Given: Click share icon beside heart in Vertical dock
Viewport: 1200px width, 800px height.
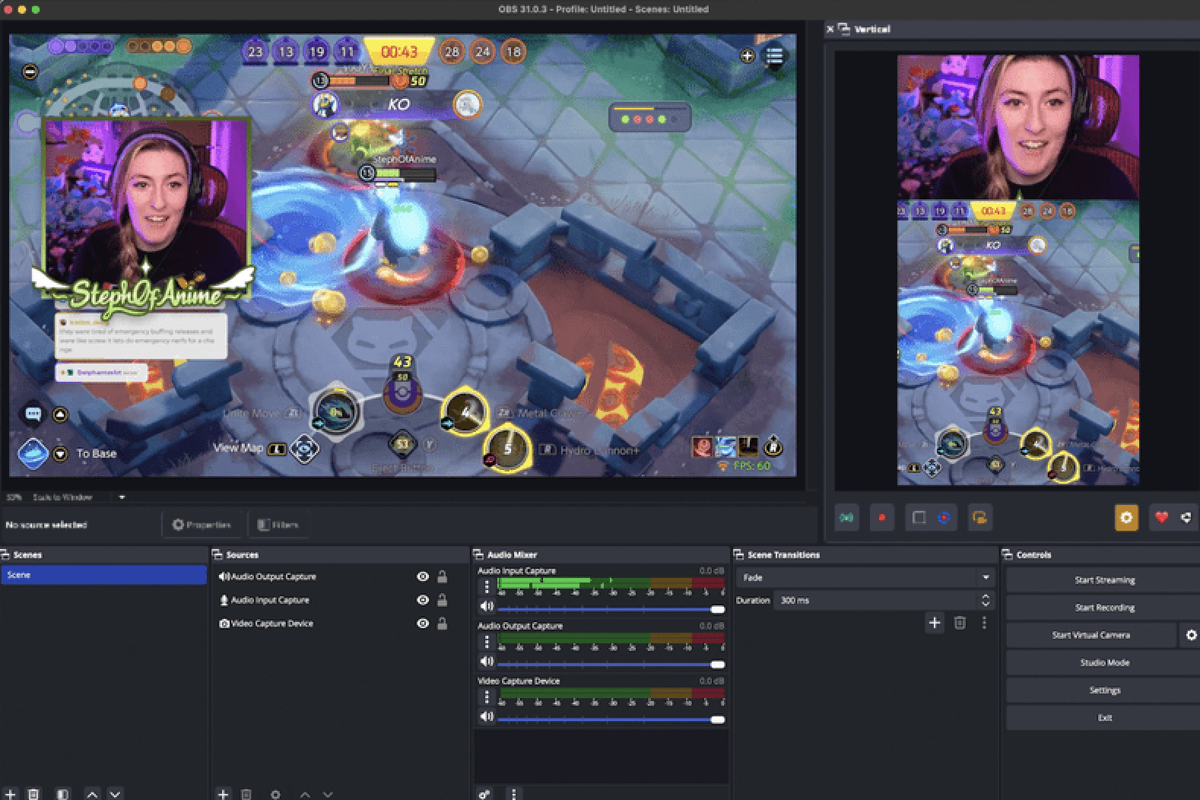Looking at the screenshot, I should 1186,518.
